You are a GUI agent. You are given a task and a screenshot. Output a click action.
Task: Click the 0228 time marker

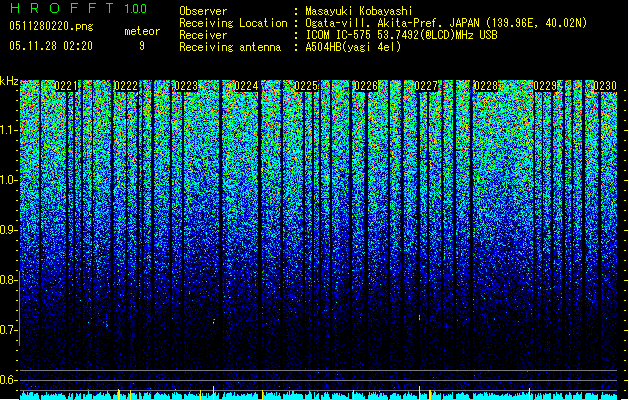pos(486,86)
